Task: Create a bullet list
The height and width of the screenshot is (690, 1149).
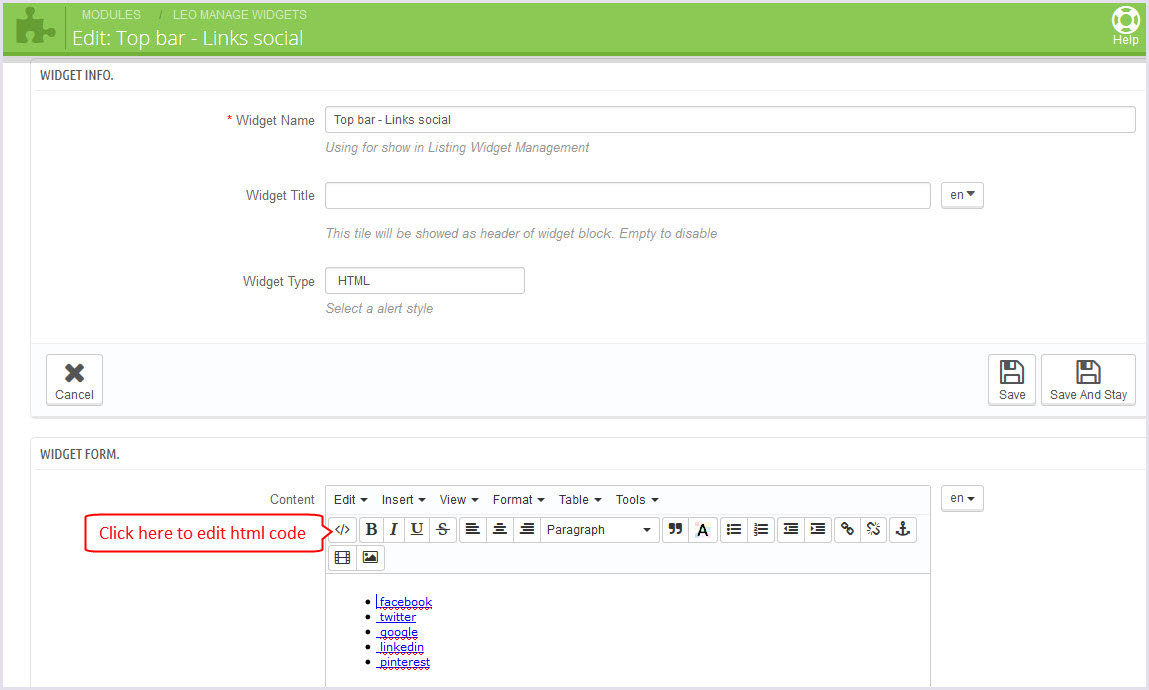Action: point(734,530)
